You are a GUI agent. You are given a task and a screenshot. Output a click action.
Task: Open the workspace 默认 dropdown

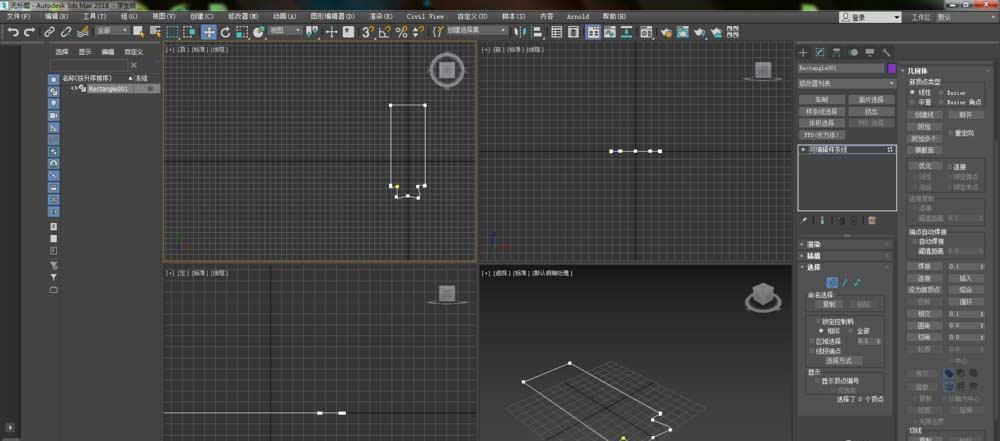pyautogui.click(x=966, y=17)
